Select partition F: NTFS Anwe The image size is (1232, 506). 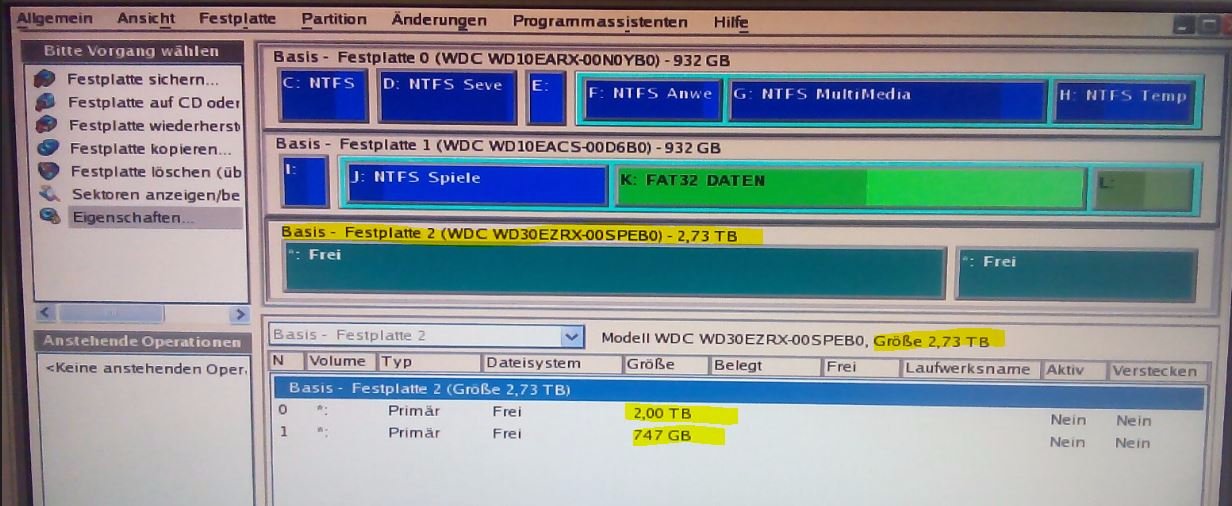(x=652, y=101)
